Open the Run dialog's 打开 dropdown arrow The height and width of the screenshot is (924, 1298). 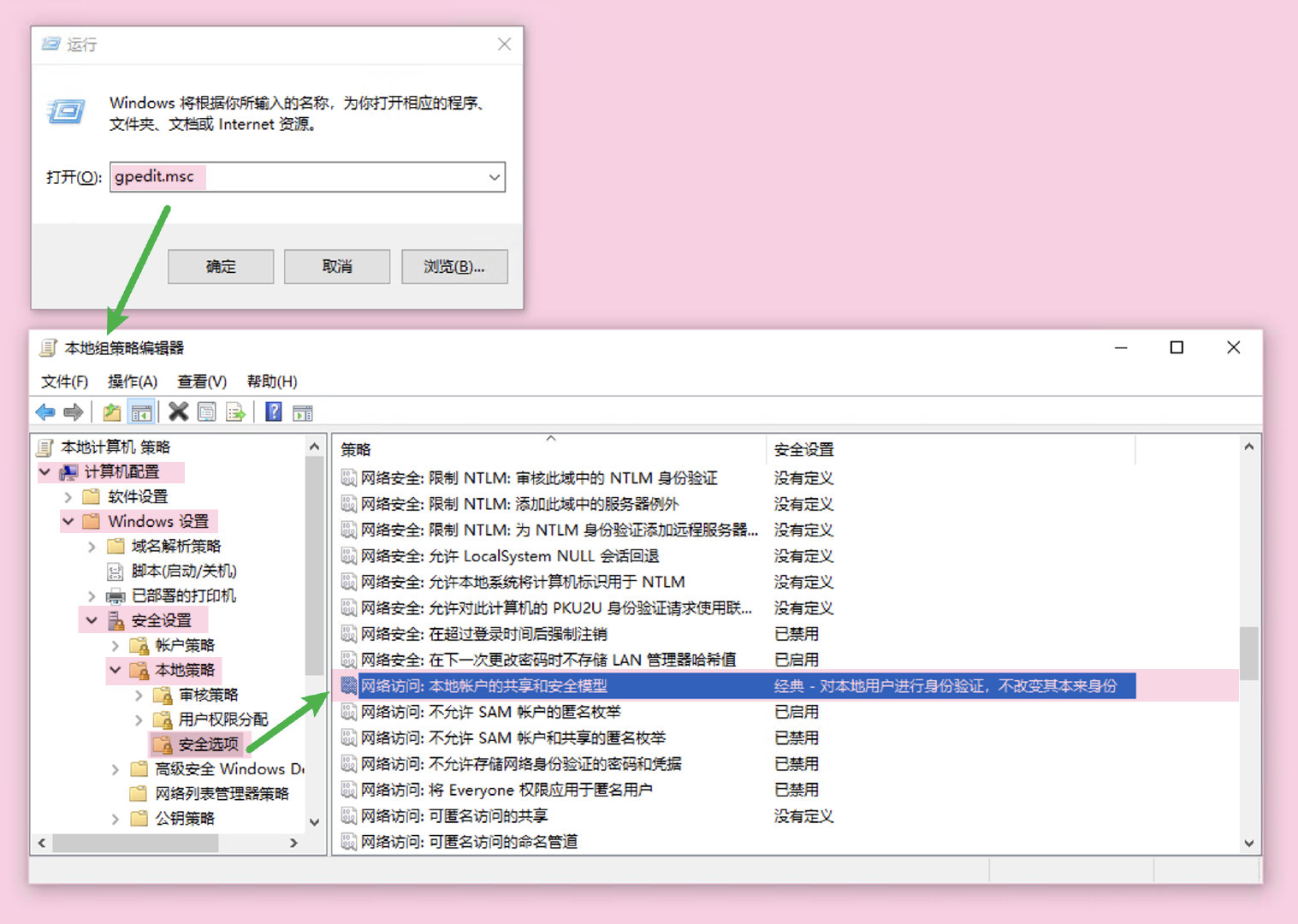click(494, 177)
